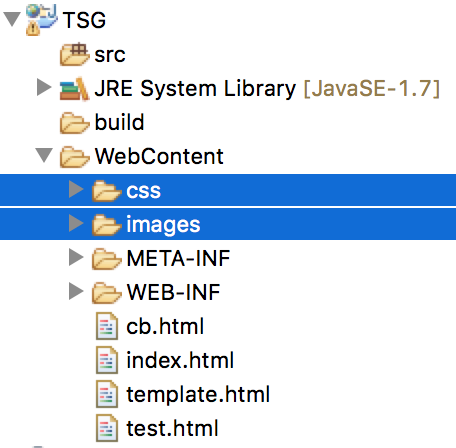456x448 pixels.
Task: Click the WebContent folder icon
Action: point(74,157)
